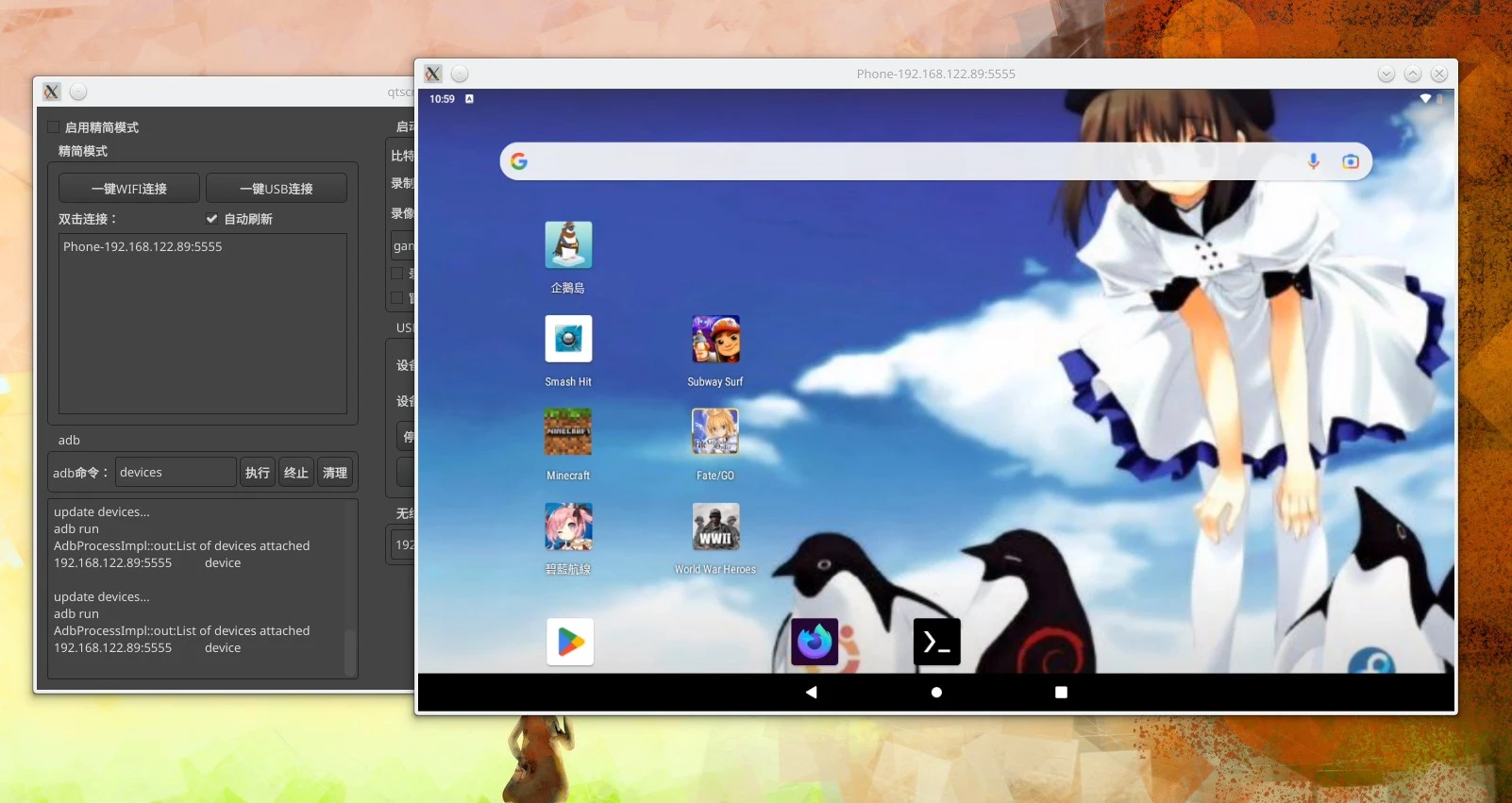
Task: Open Fate/GO game icon
Action: (x=715, y=432)
